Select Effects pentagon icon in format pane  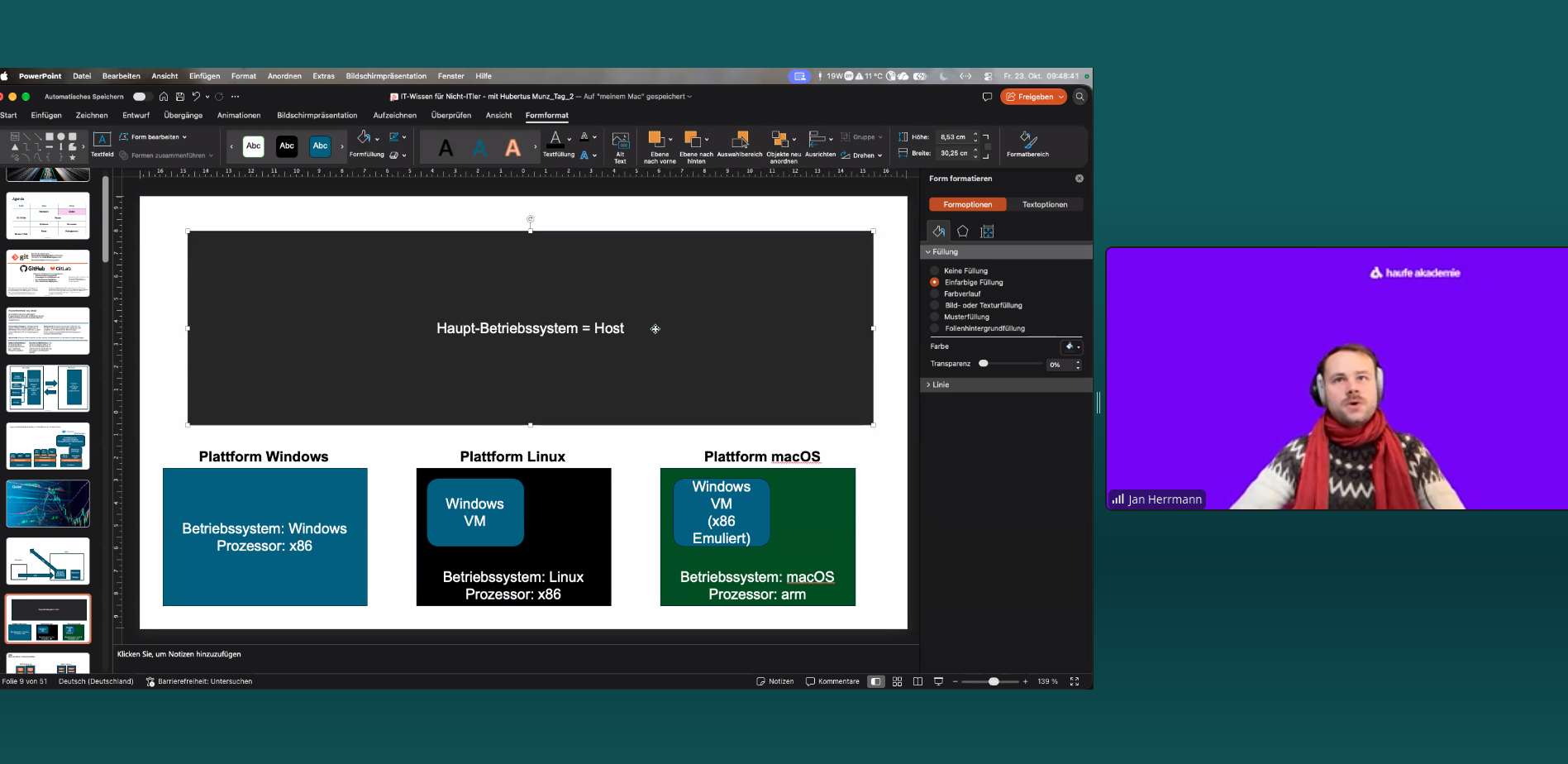coord(962,232)
